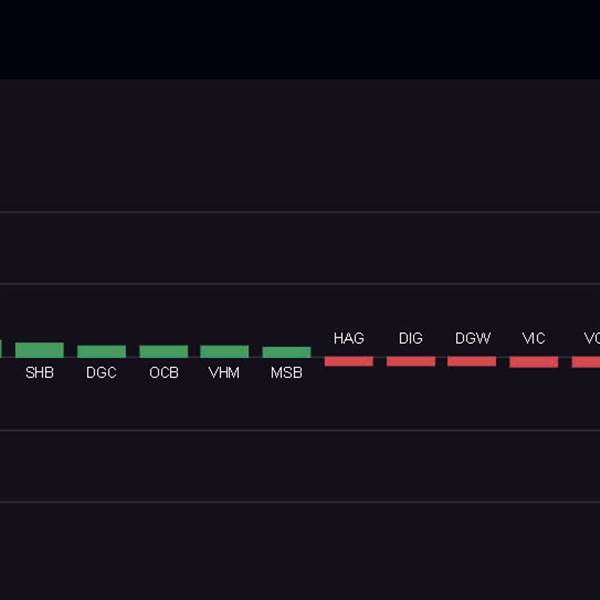Screen dimensions: 600x600
Task: Click the HAG ticker label
Action: [349, 338]
